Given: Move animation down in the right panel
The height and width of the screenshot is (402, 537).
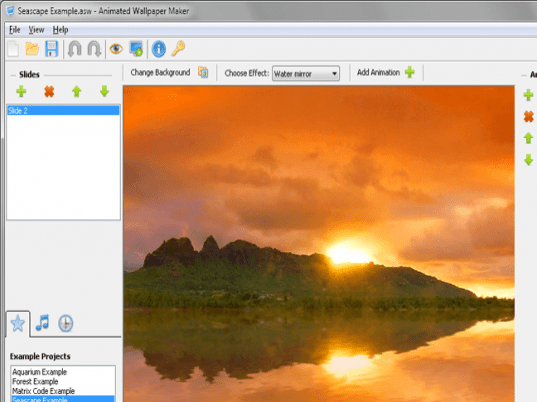Looking at the screenshot, I should [x=528, y=160].
